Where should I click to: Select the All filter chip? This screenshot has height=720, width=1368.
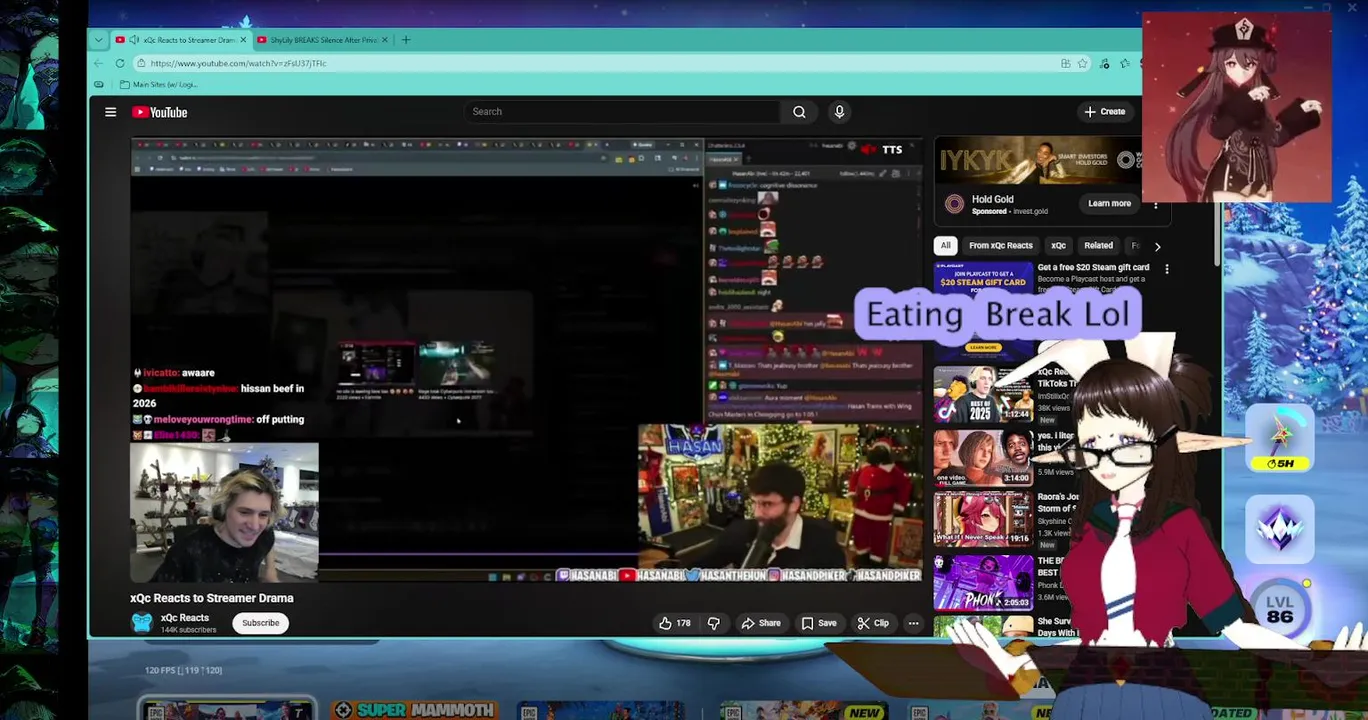pyautogui.click(x=945, y=245)
